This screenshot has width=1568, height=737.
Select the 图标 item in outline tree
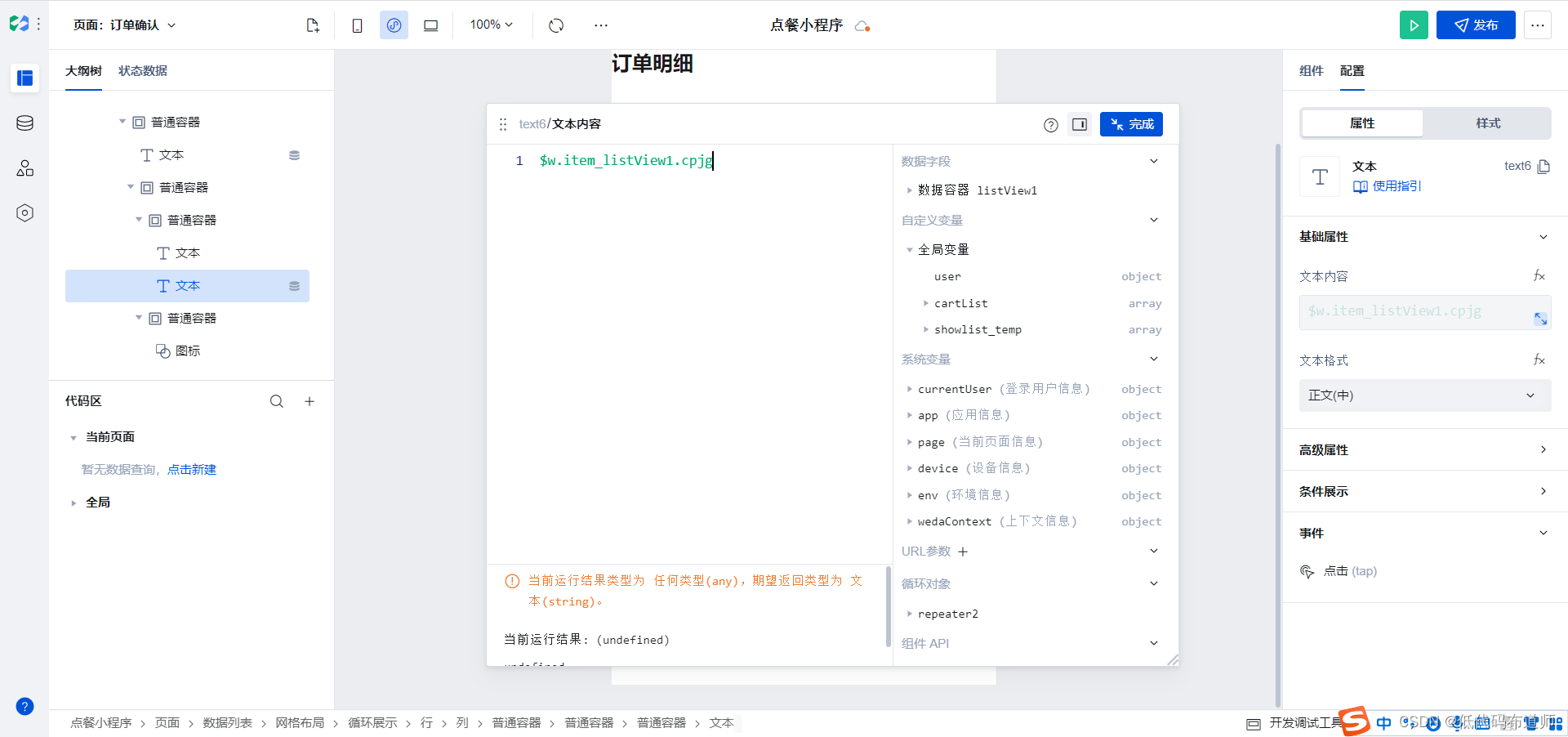tap(187, 351)
